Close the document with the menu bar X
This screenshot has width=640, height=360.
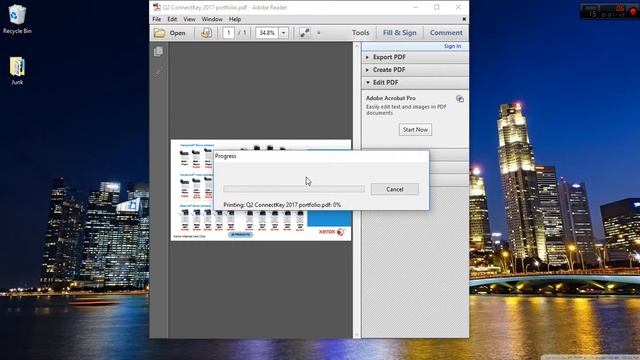click(x=464, y=19)
